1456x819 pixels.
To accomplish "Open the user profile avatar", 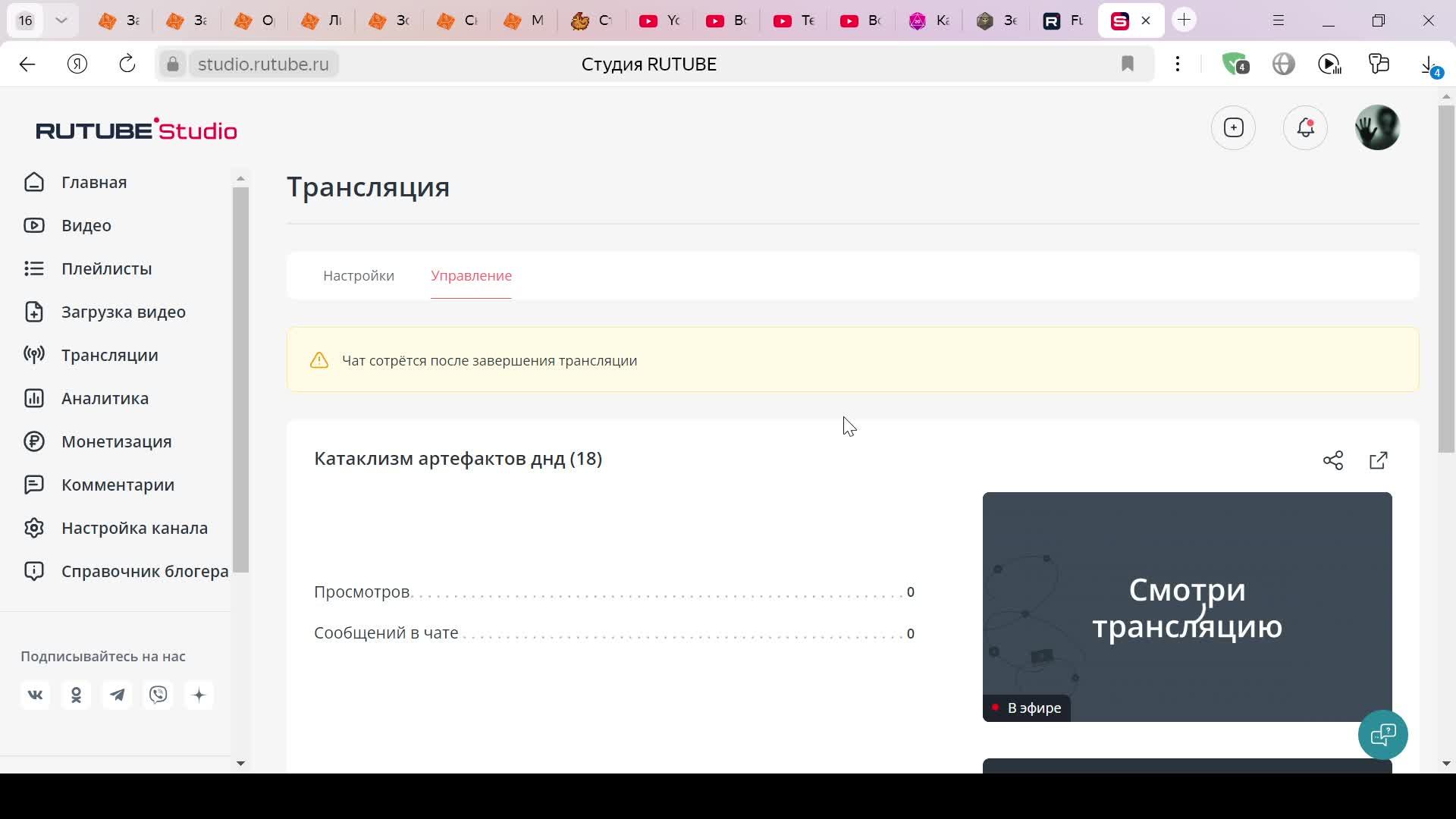I will (1376, 127).
